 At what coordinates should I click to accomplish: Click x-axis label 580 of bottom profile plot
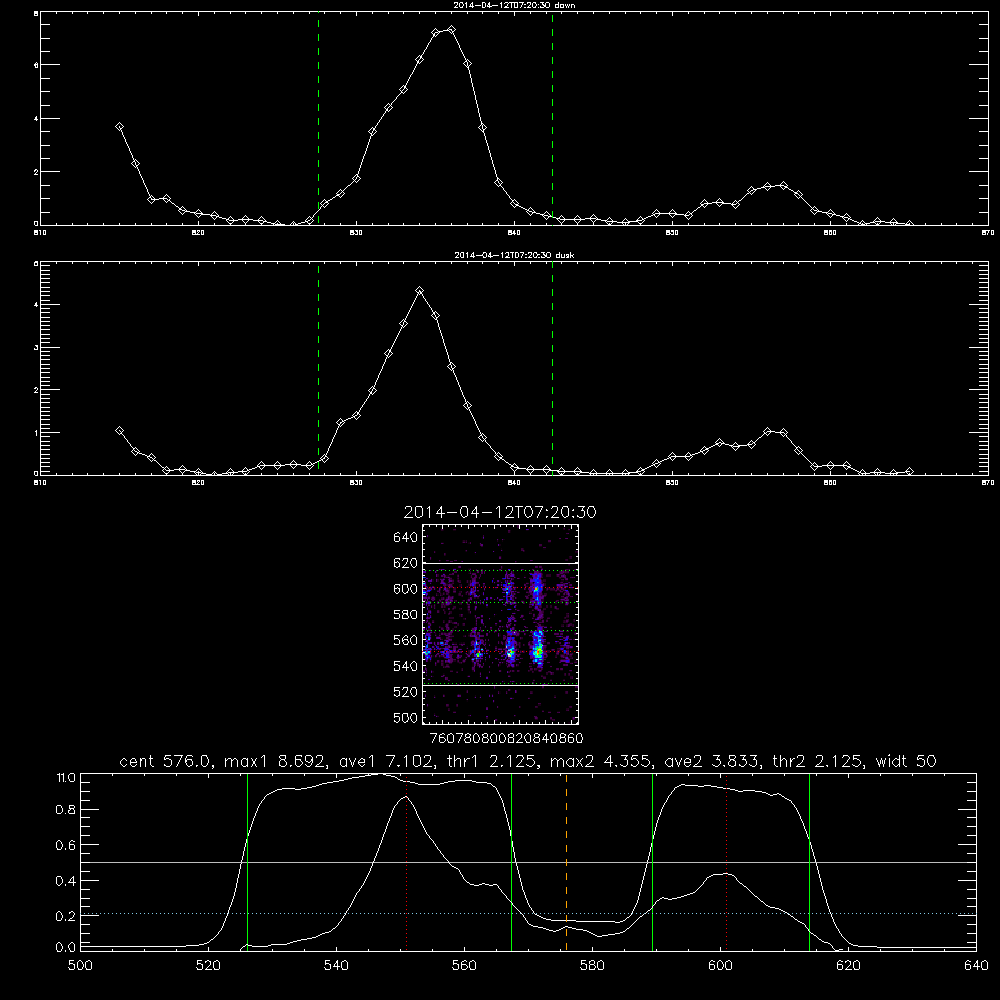tap(592, 966)
